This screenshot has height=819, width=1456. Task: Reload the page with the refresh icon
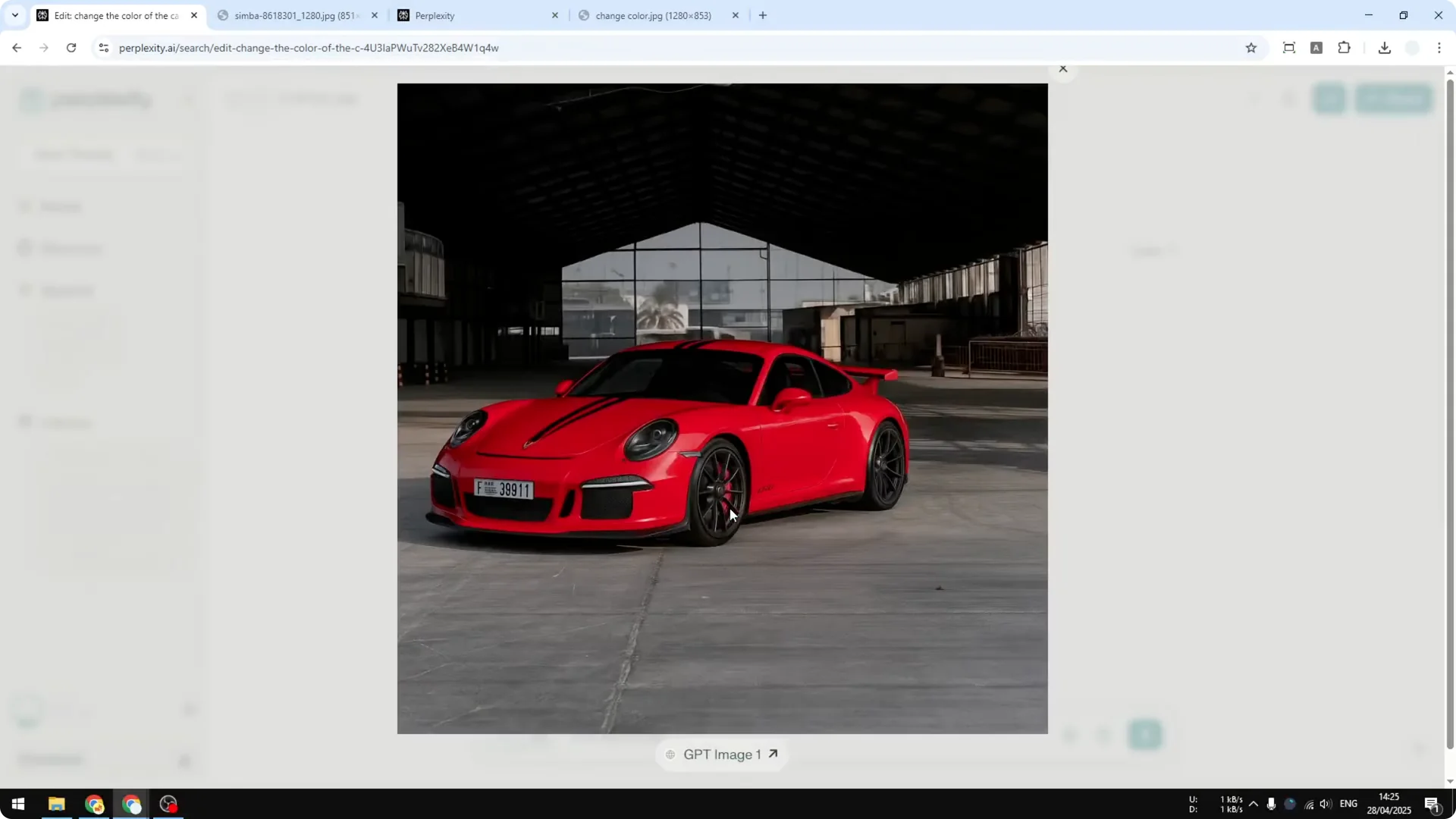pyautogui.click(x=71, y=47)
